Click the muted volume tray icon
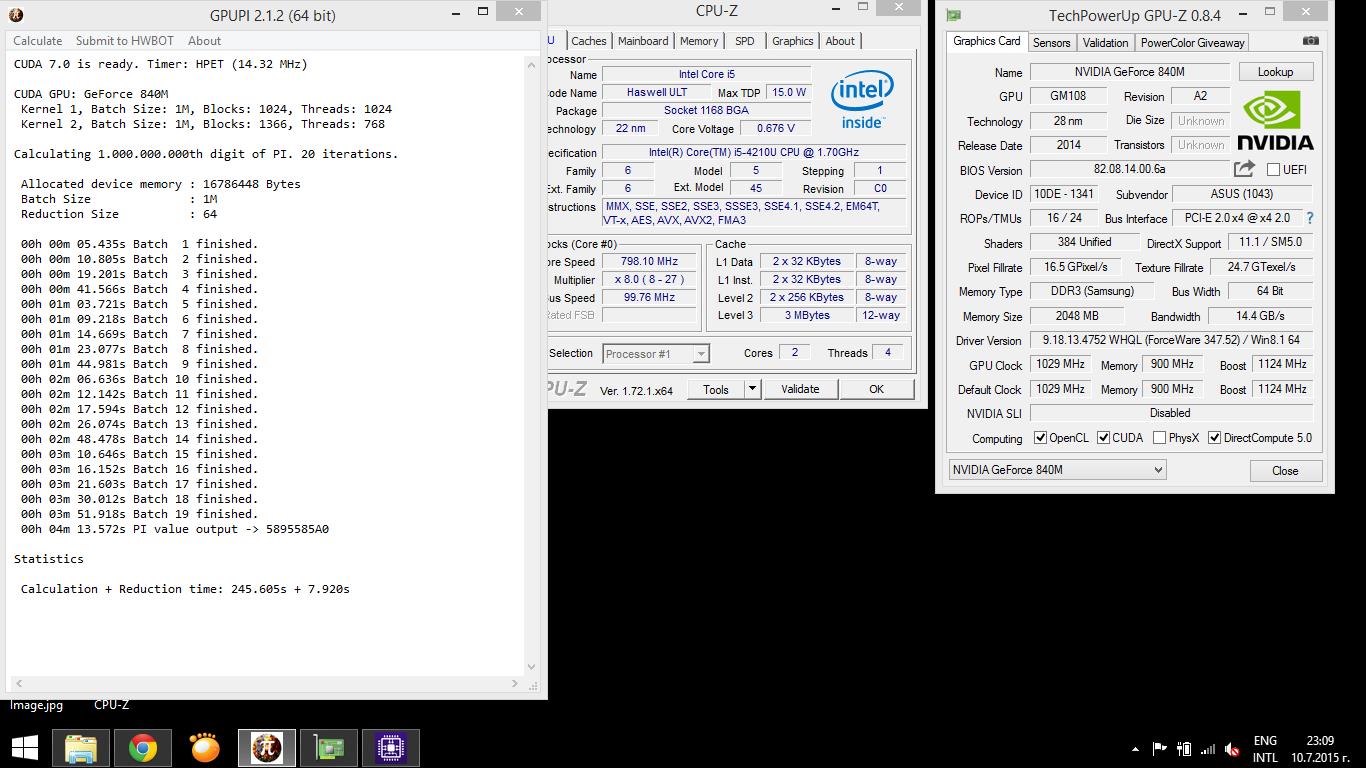The width and height of the screenshot is (1366, 768). coord(1232,749)
